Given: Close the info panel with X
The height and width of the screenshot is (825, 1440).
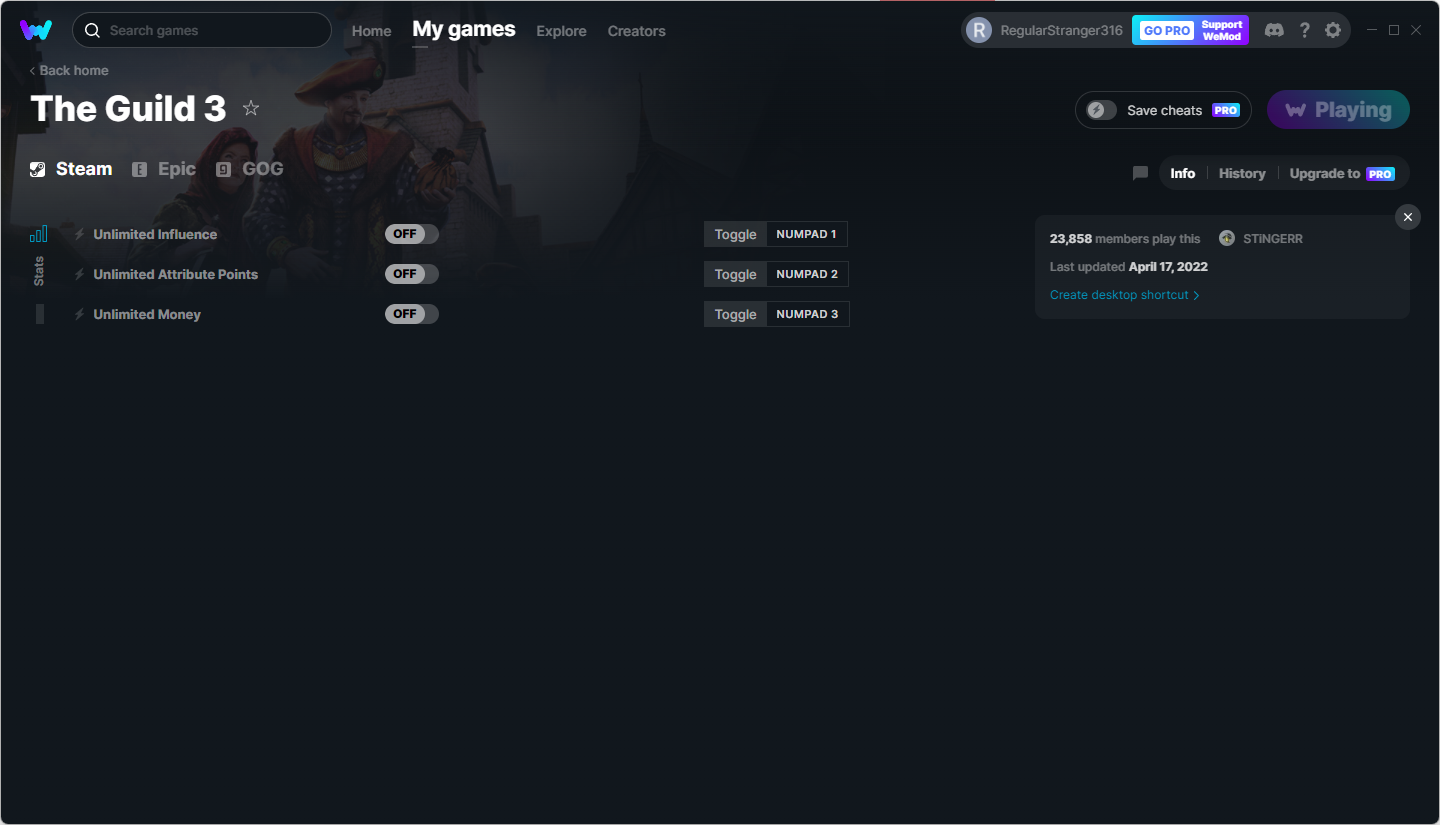Looking at the screenshot, I should (x=1408, y=217).
